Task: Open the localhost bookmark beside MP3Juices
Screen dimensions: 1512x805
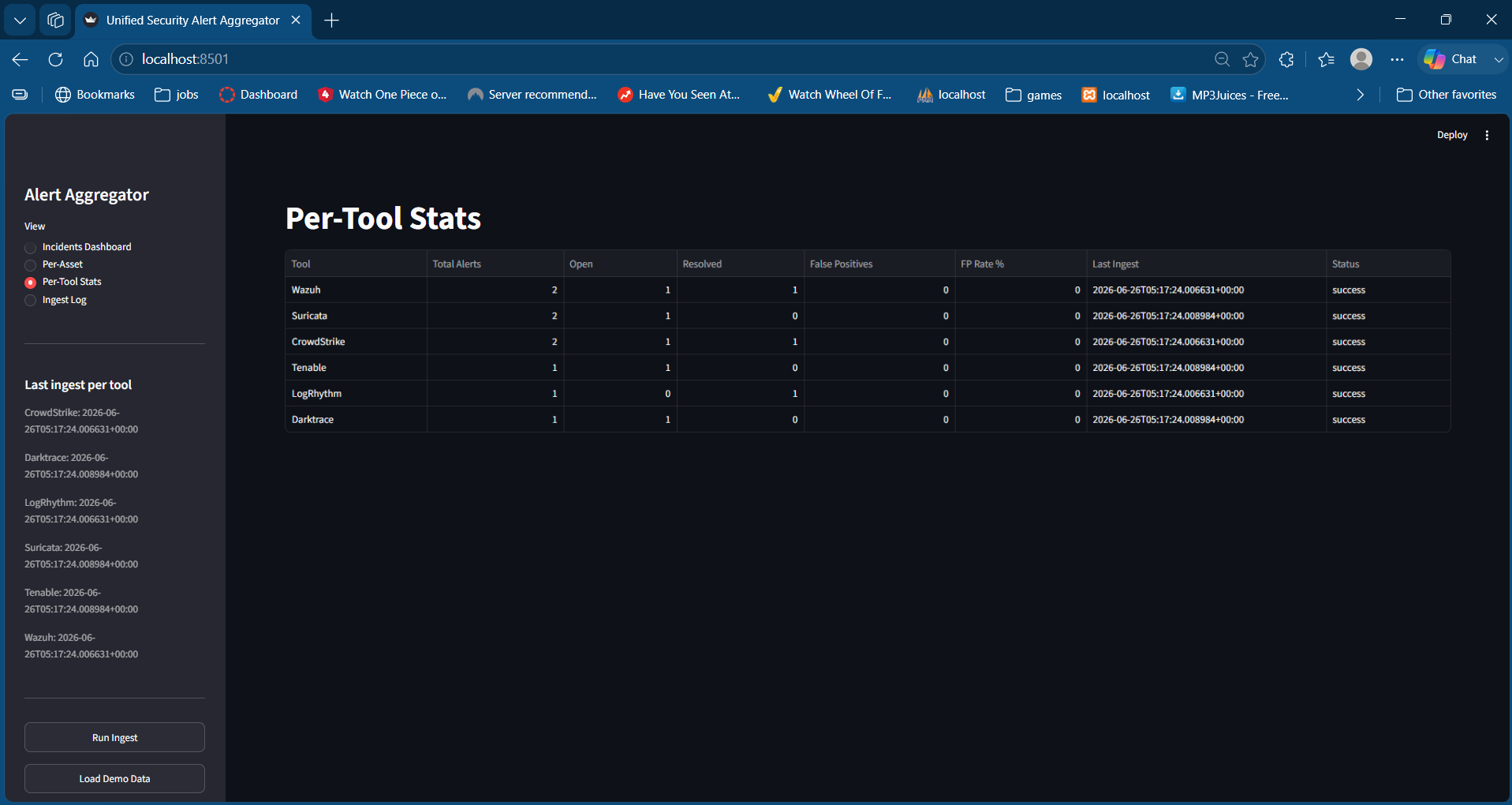Action: pos(1116,95)
